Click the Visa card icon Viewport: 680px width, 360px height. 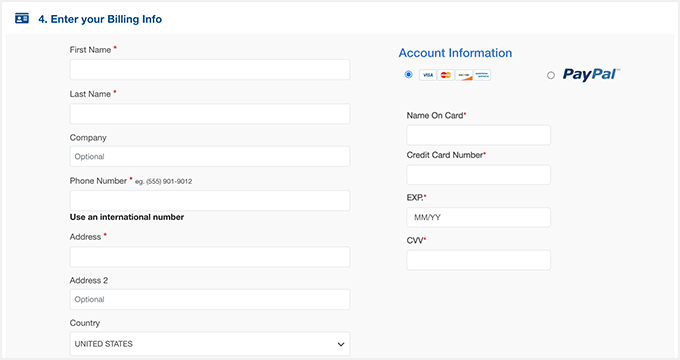[428, 75]
